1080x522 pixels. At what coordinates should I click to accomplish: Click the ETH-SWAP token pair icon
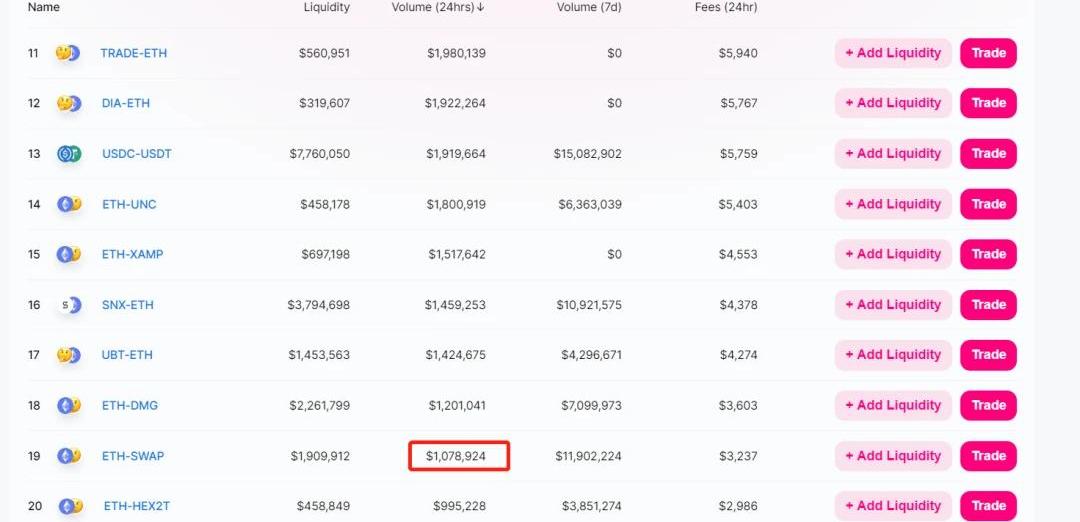coord(68,456)
